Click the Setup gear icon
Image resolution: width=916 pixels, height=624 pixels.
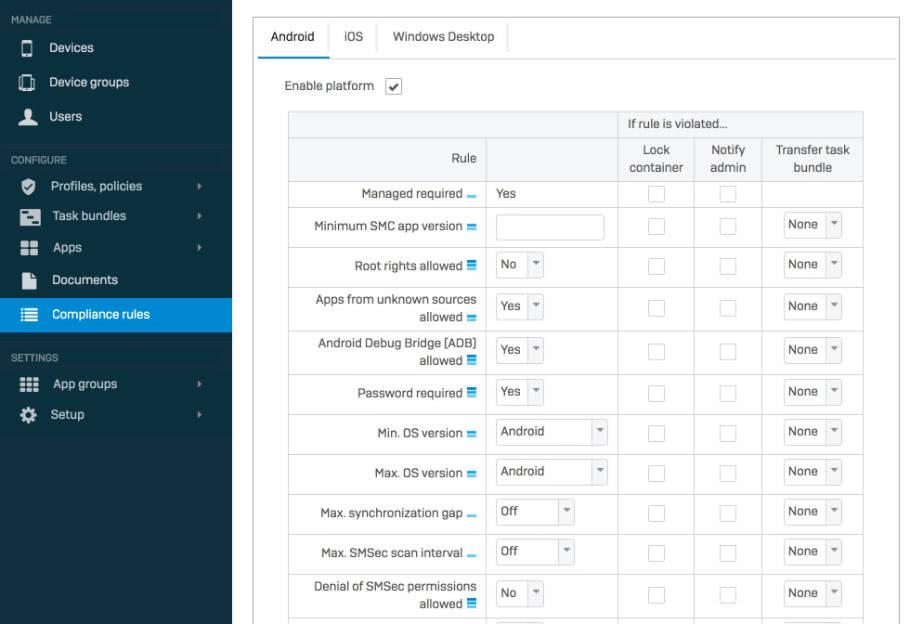coord(28,415)
